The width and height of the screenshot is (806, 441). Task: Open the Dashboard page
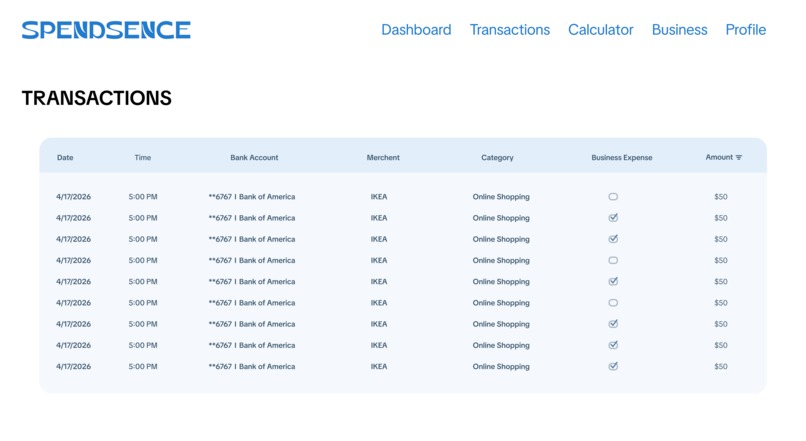coord(416,30)
